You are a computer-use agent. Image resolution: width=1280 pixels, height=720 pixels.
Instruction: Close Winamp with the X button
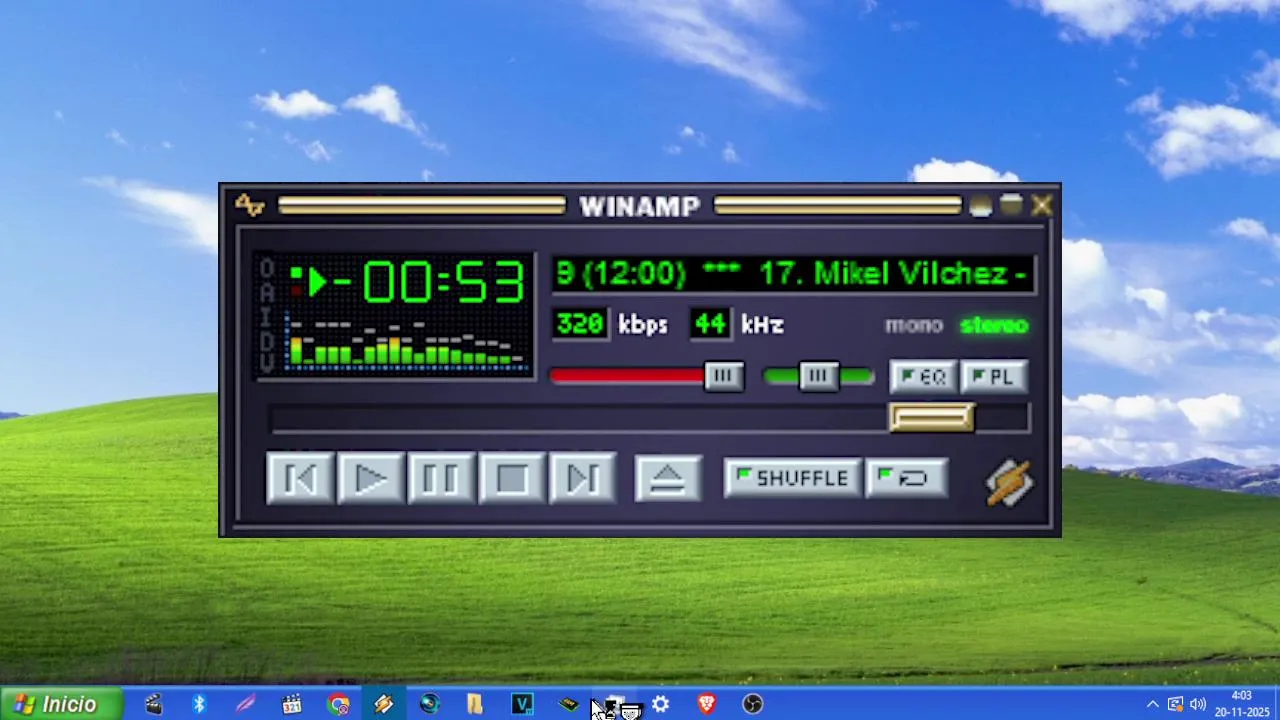(1042, 205)
